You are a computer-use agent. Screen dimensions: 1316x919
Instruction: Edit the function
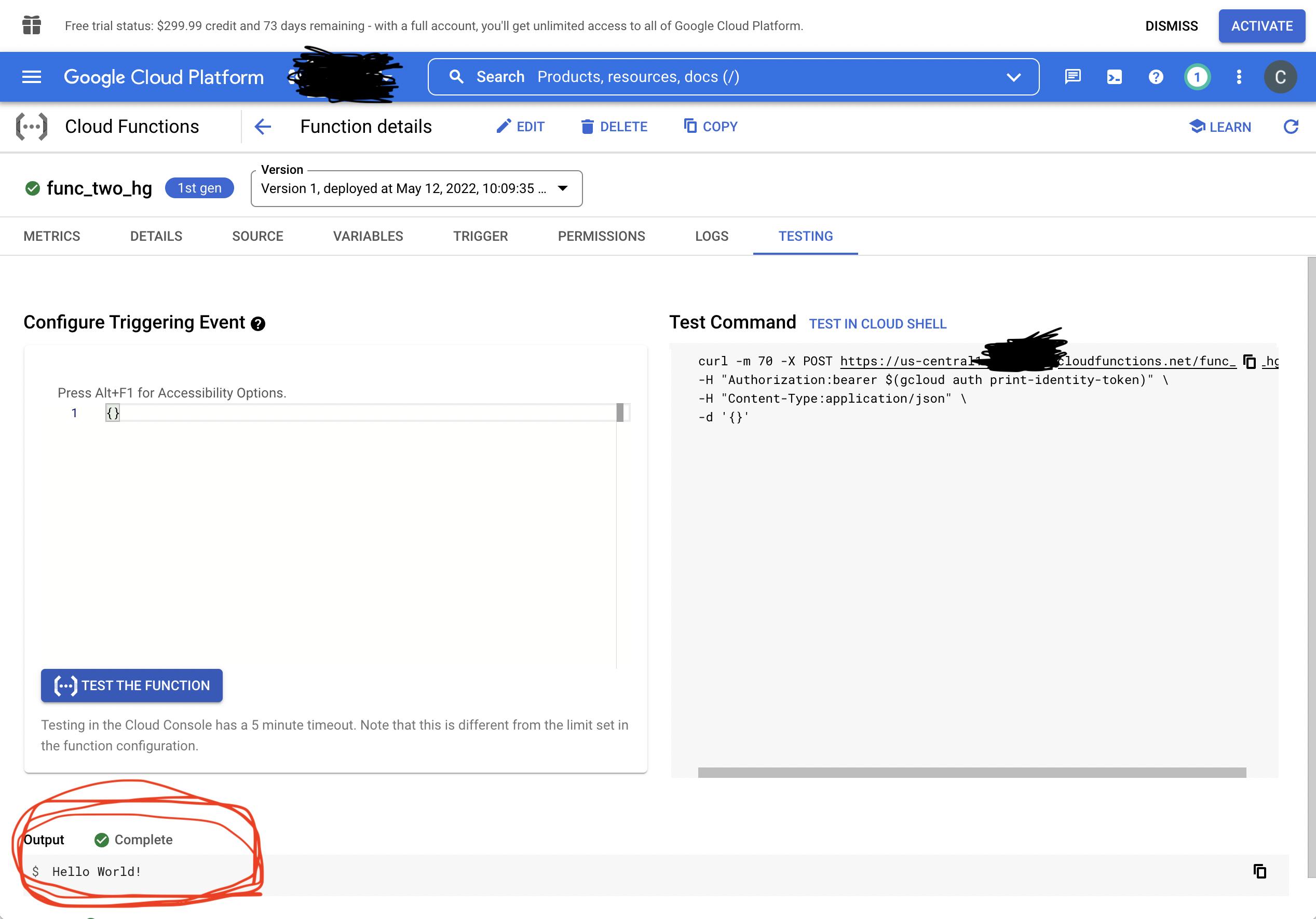click(520, 127)
